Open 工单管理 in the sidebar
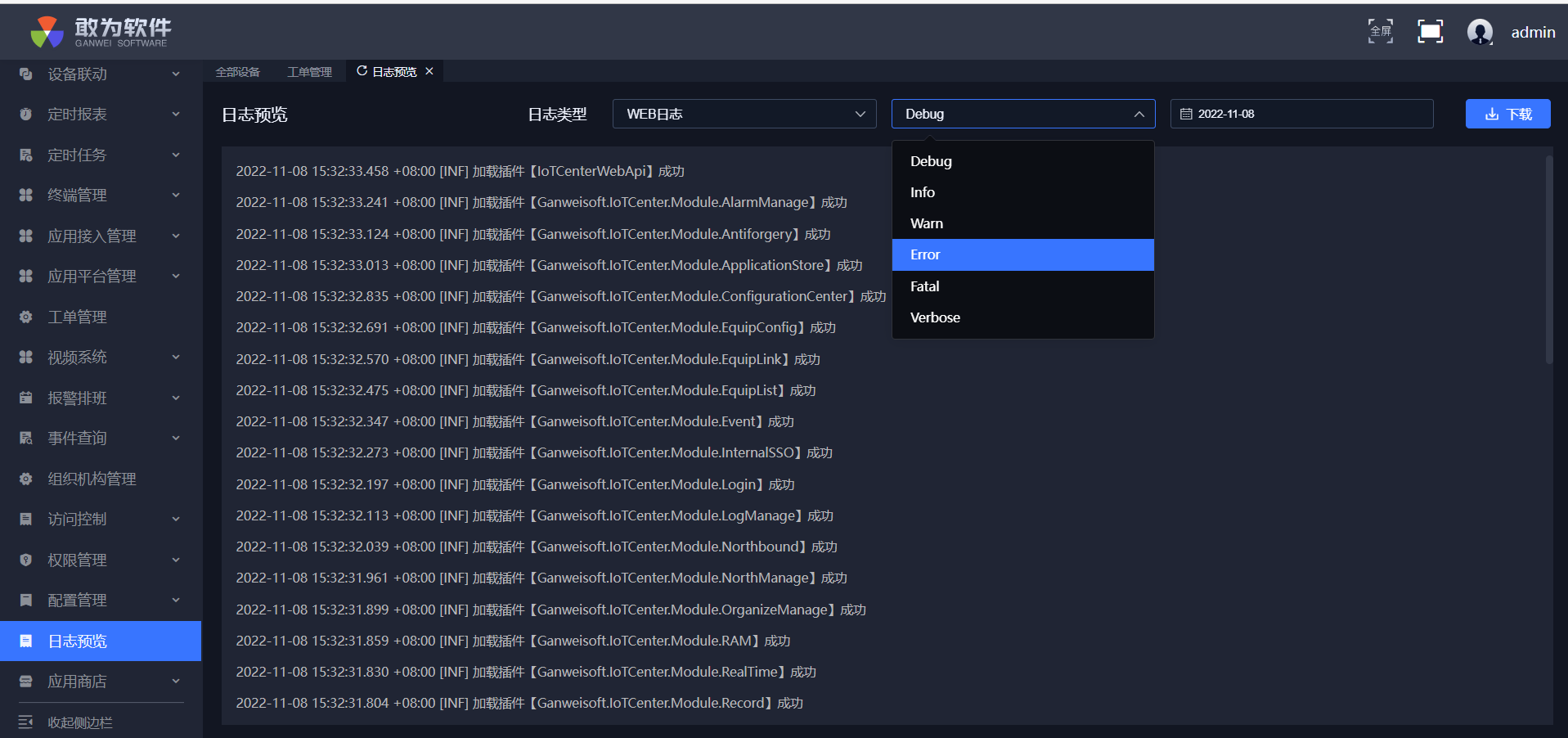Screen dimensions: 1568x738 coord(101,317)
